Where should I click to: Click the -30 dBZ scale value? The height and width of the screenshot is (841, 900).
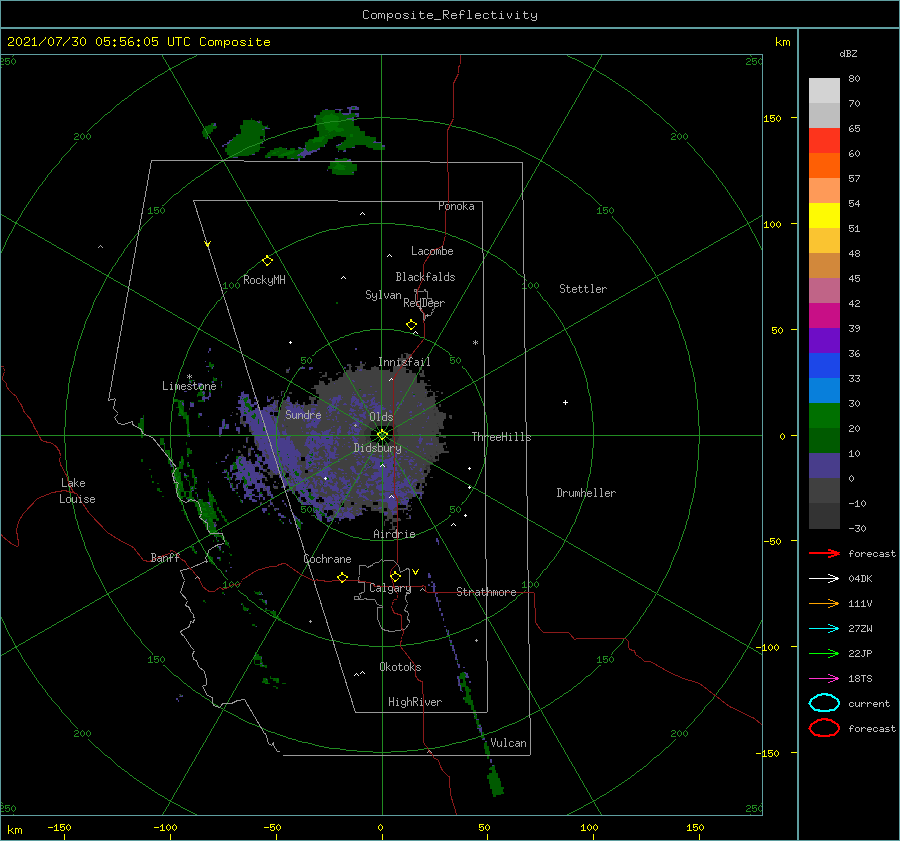tap(857, 528)
